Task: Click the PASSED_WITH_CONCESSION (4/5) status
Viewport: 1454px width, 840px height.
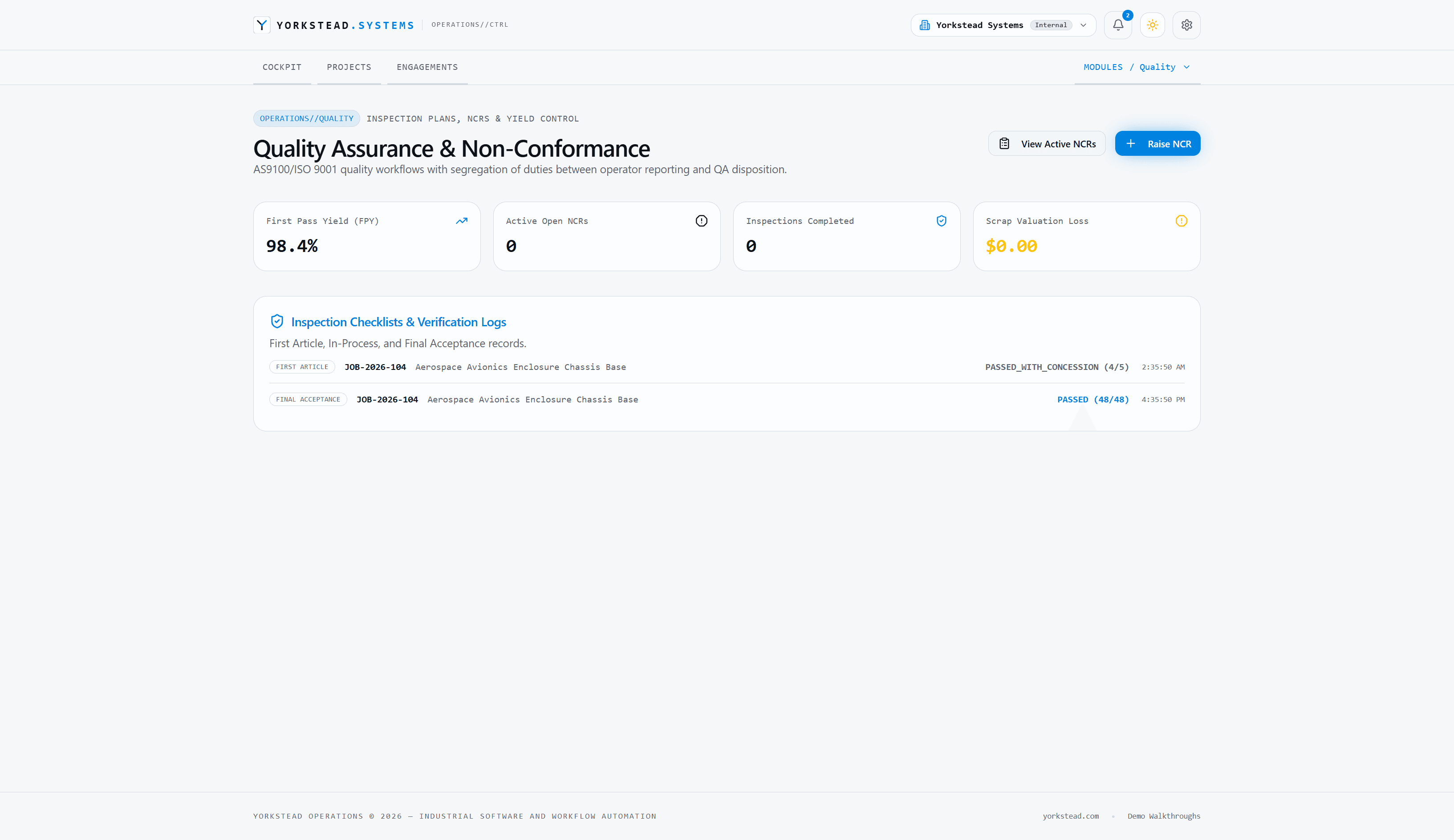Action: pos(1056,367)
